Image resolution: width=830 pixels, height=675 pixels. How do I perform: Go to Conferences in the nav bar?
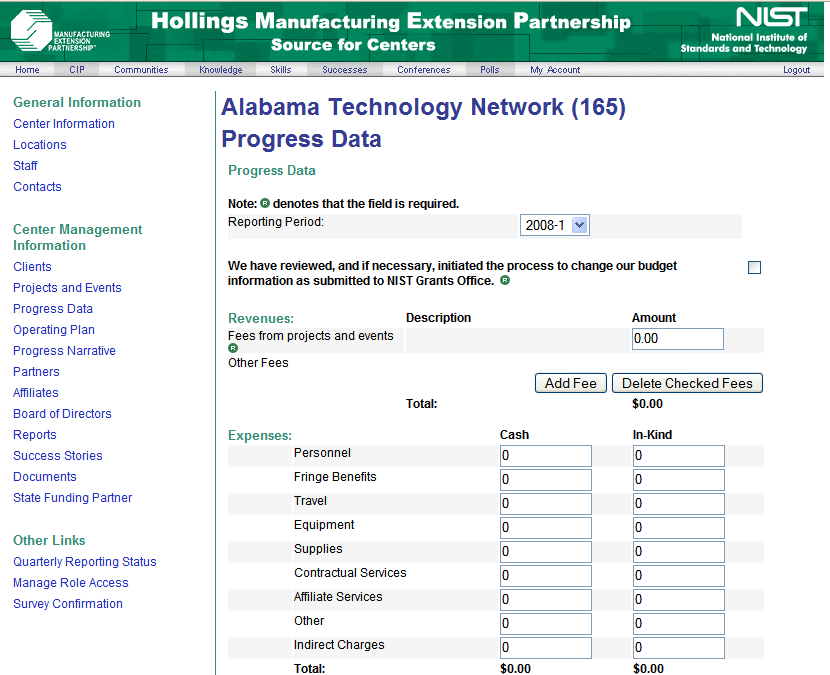423,69
